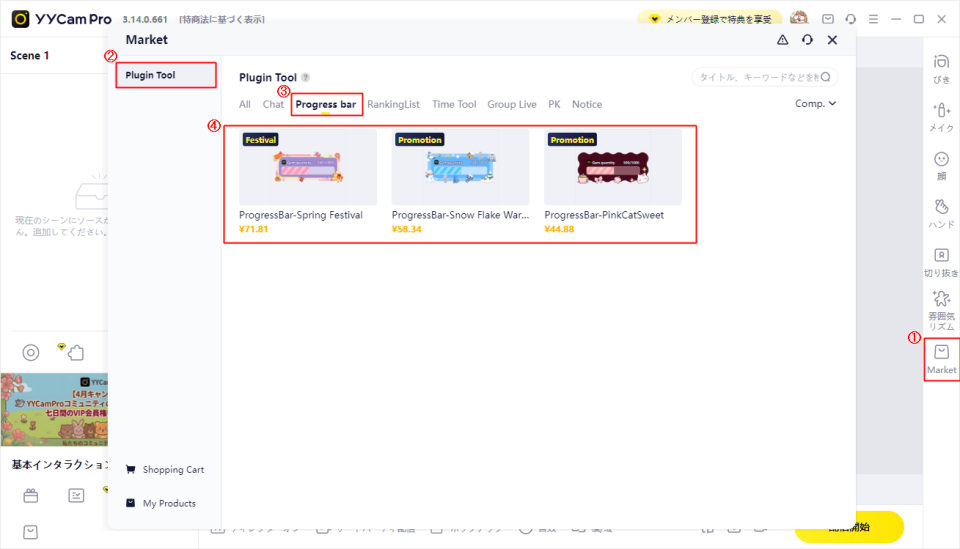The height and width of the screenshot is (549, 960).
Task: Click the help question mark beside Plugin Tool
Action: [306, 77]
